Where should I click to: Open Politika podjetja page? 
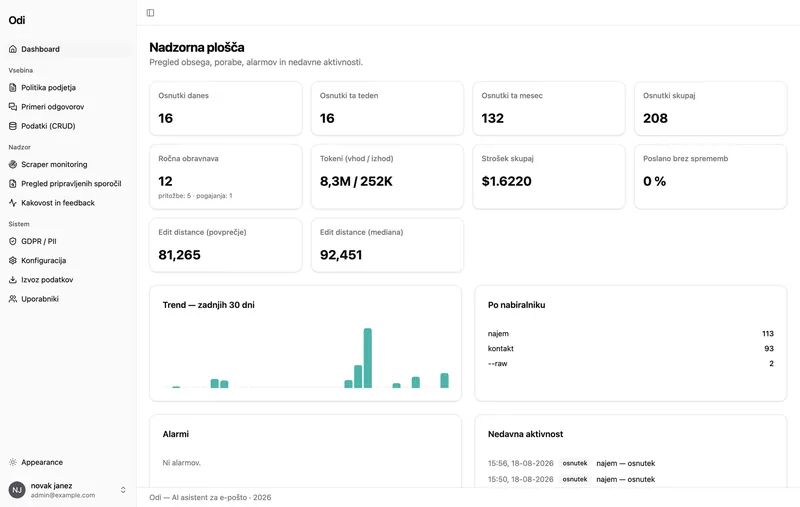coord(68,88)
